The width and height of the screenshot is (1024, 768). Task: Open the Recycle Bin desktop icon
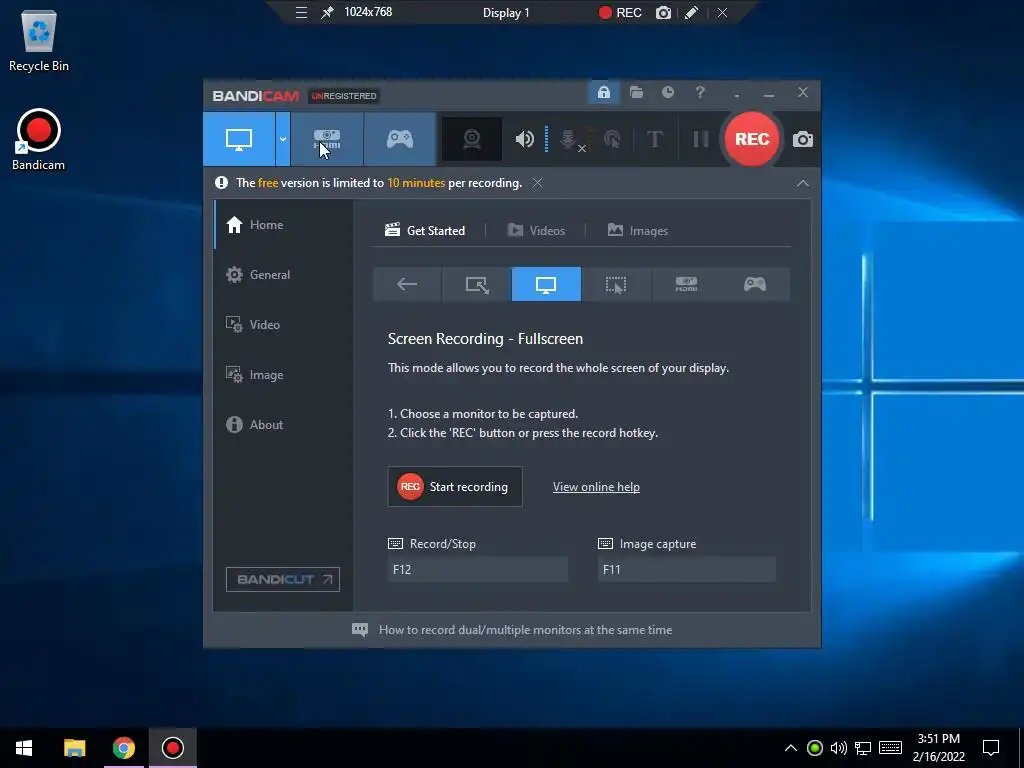pos(39,40)
